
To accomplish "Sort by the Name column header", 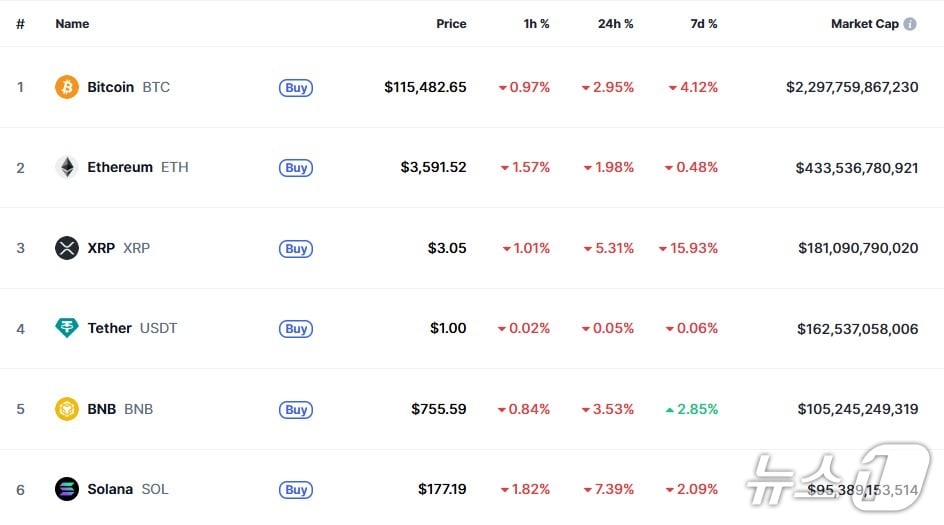I will point(72,24).
